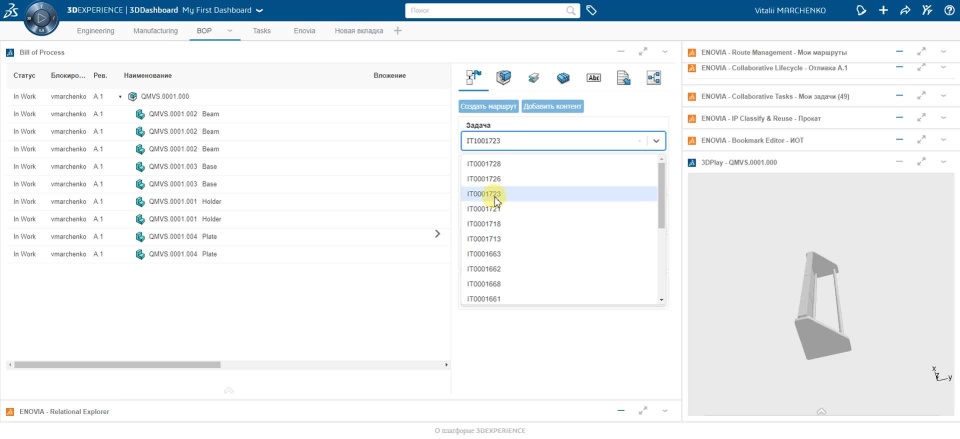Switch to the Manufacturing tab
Screen dimensions: 960x439
click(x=156, y=31)
